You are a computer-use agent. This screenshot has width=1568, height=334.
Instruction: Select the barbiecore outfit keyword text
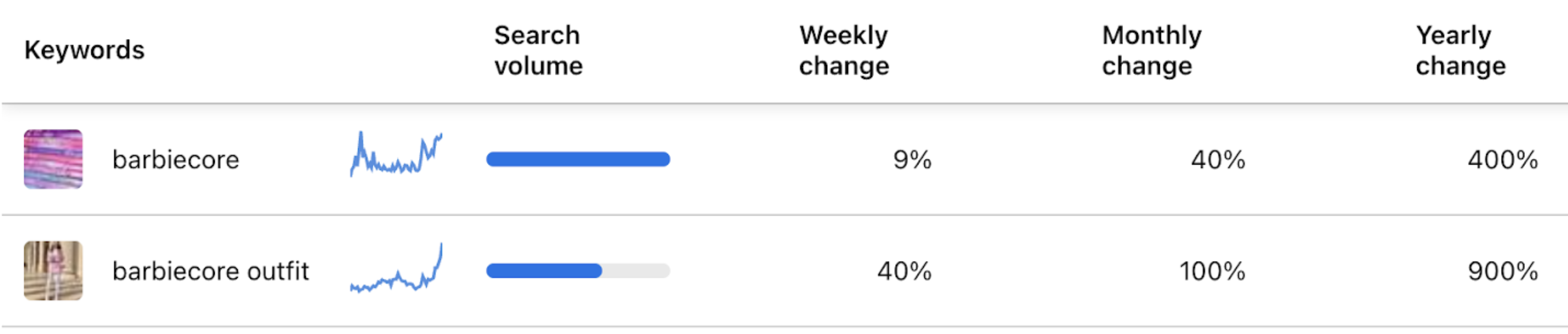211,271
